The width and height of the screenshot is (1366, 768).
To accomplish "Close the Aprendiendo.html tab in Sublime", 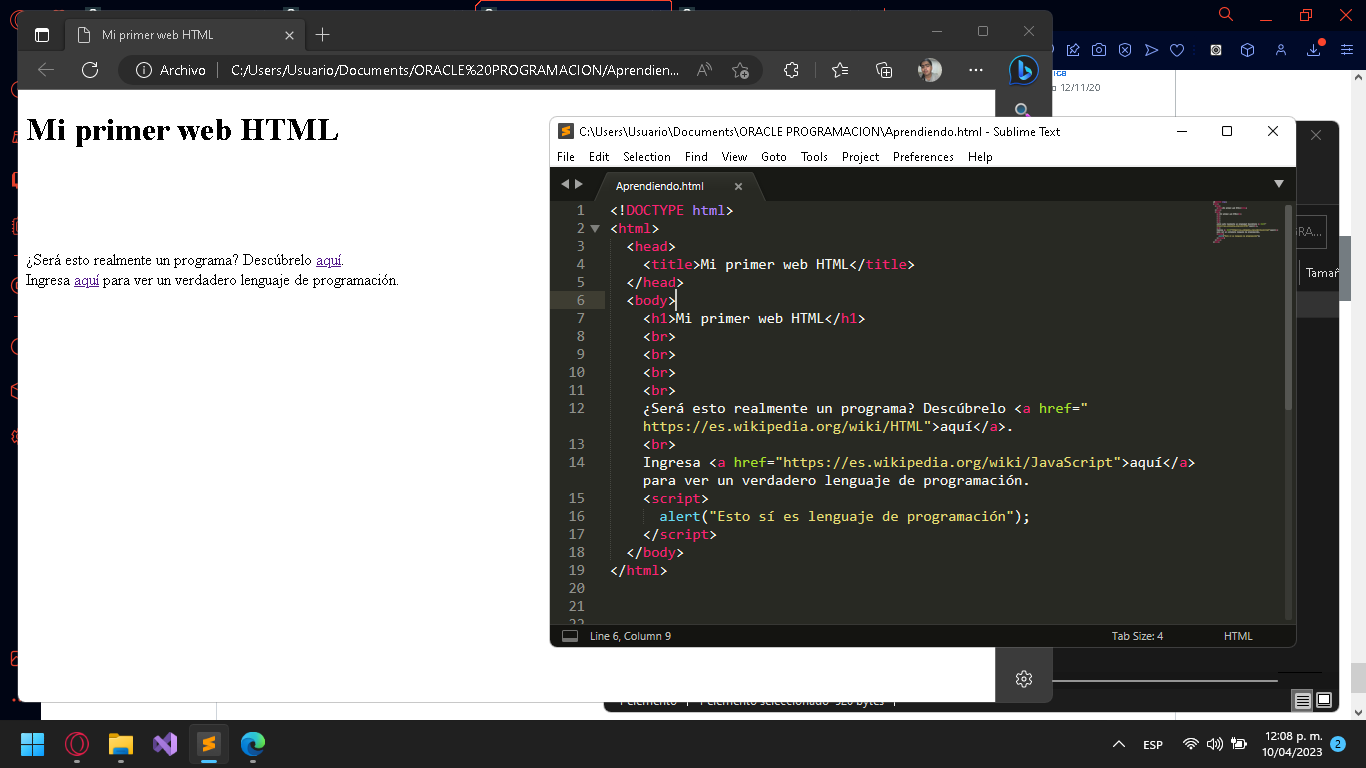I will tap(738, 186).
